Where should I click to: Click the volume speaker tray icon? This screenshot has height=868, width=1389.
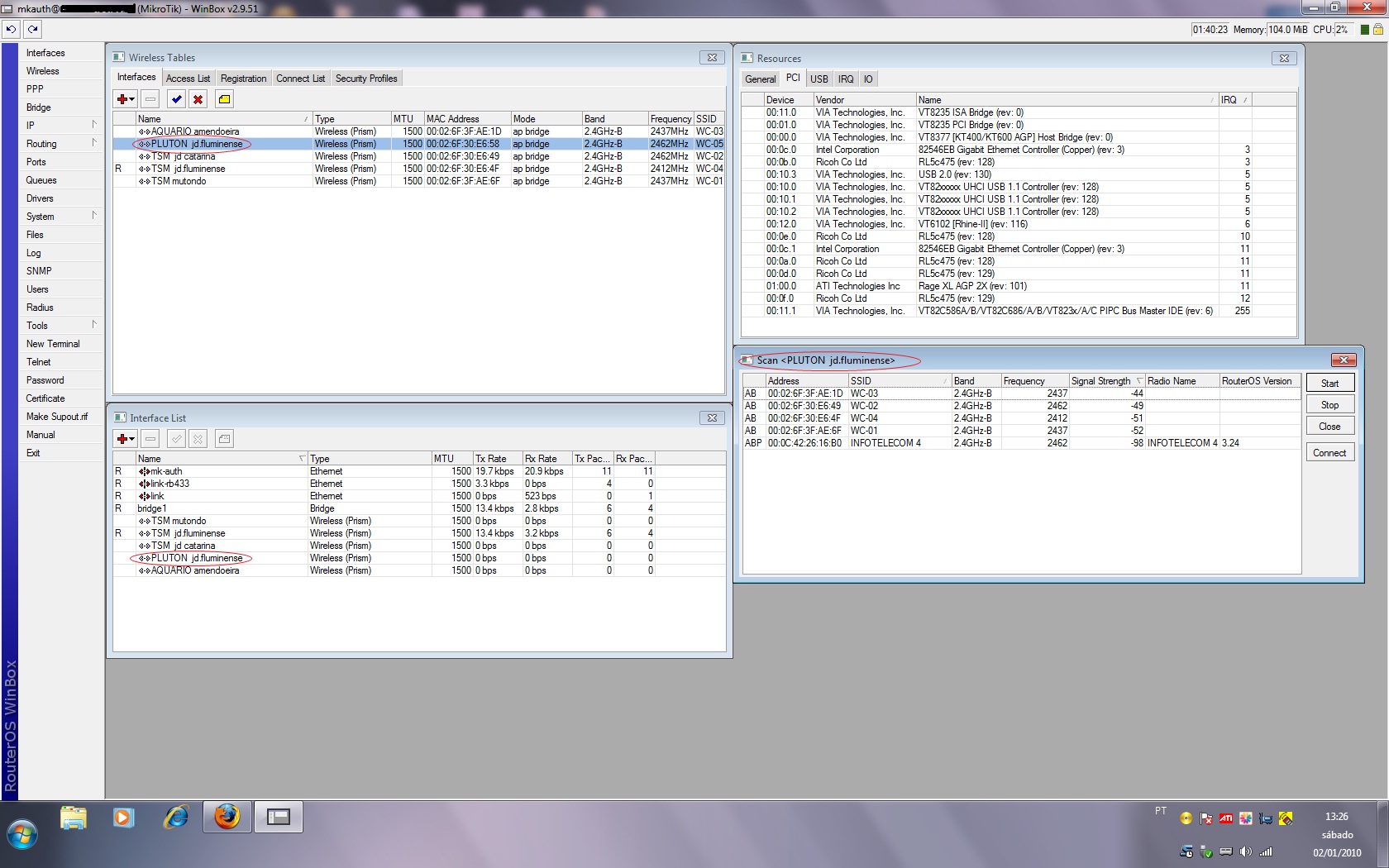click(x=1246, y=851)
